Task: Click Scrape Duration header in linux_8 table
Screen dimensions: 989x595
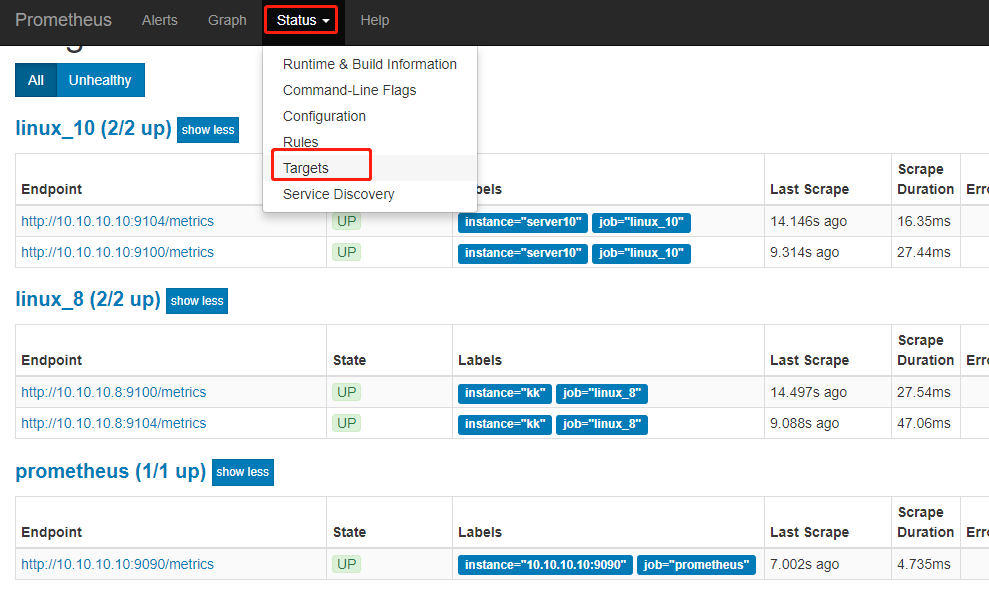Action: point(925,350)
